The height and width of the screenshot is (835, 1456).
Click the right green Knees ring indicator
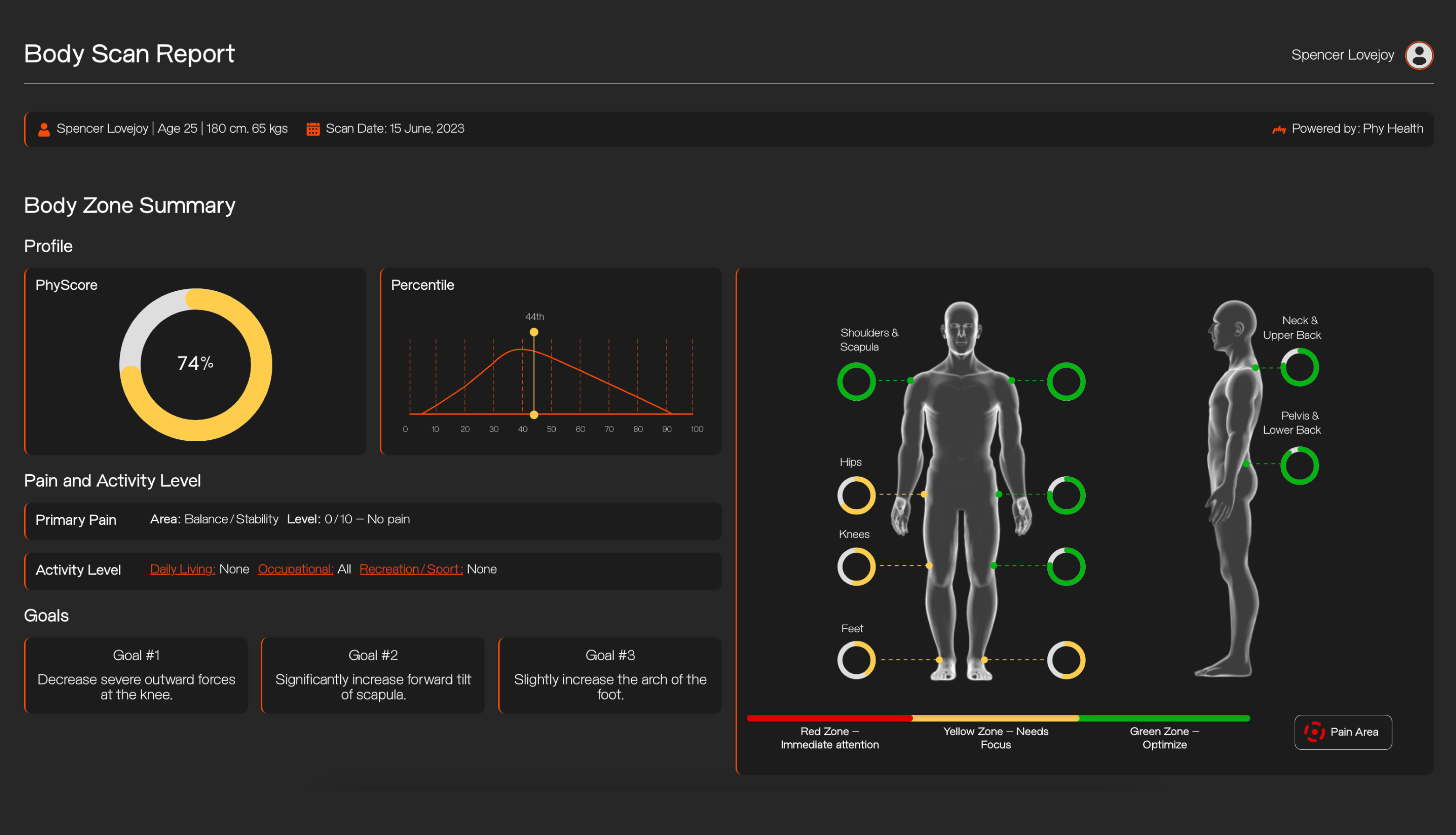1066,567
